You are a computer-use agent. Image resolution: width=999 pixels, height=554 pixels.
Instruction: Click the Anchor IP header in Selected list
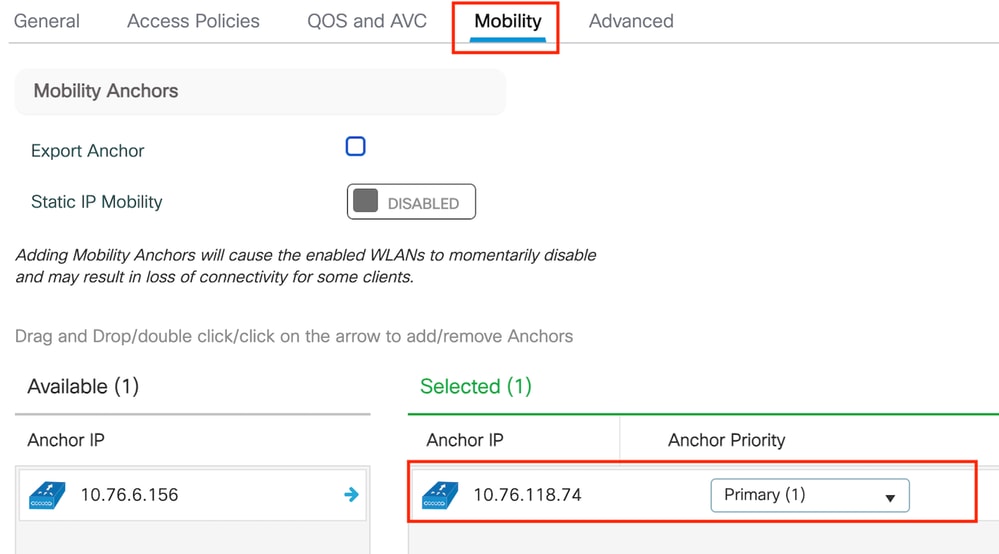pos(465,440)
